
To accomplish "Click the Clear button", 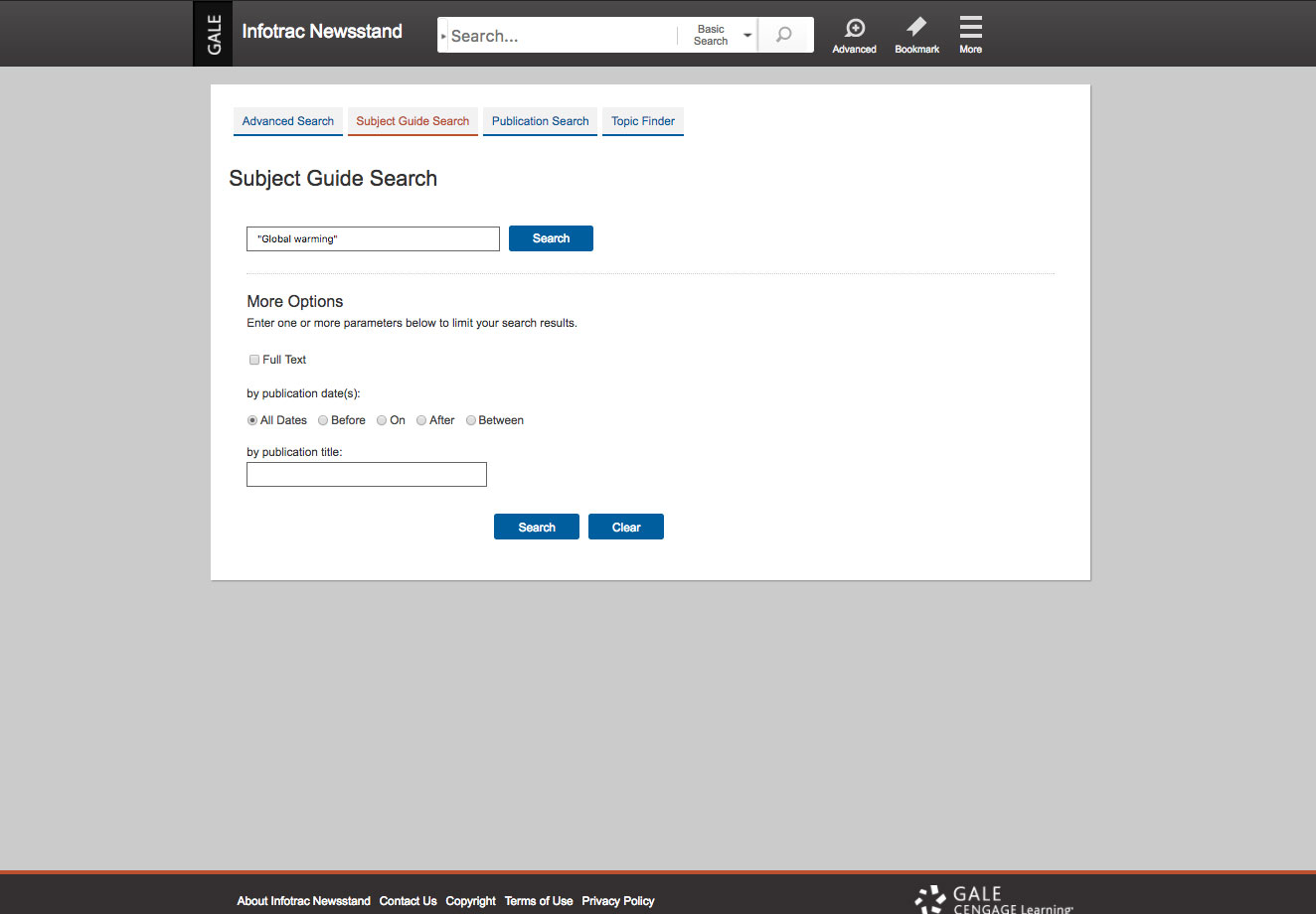I will [x=626, y=527].
